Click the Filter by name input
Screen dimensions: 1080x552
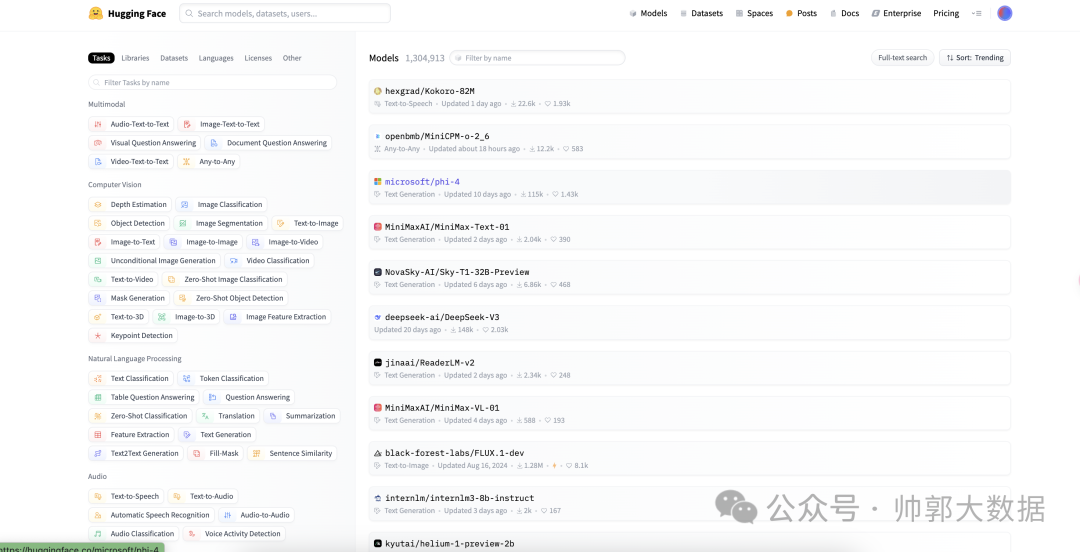click(537, 58)
